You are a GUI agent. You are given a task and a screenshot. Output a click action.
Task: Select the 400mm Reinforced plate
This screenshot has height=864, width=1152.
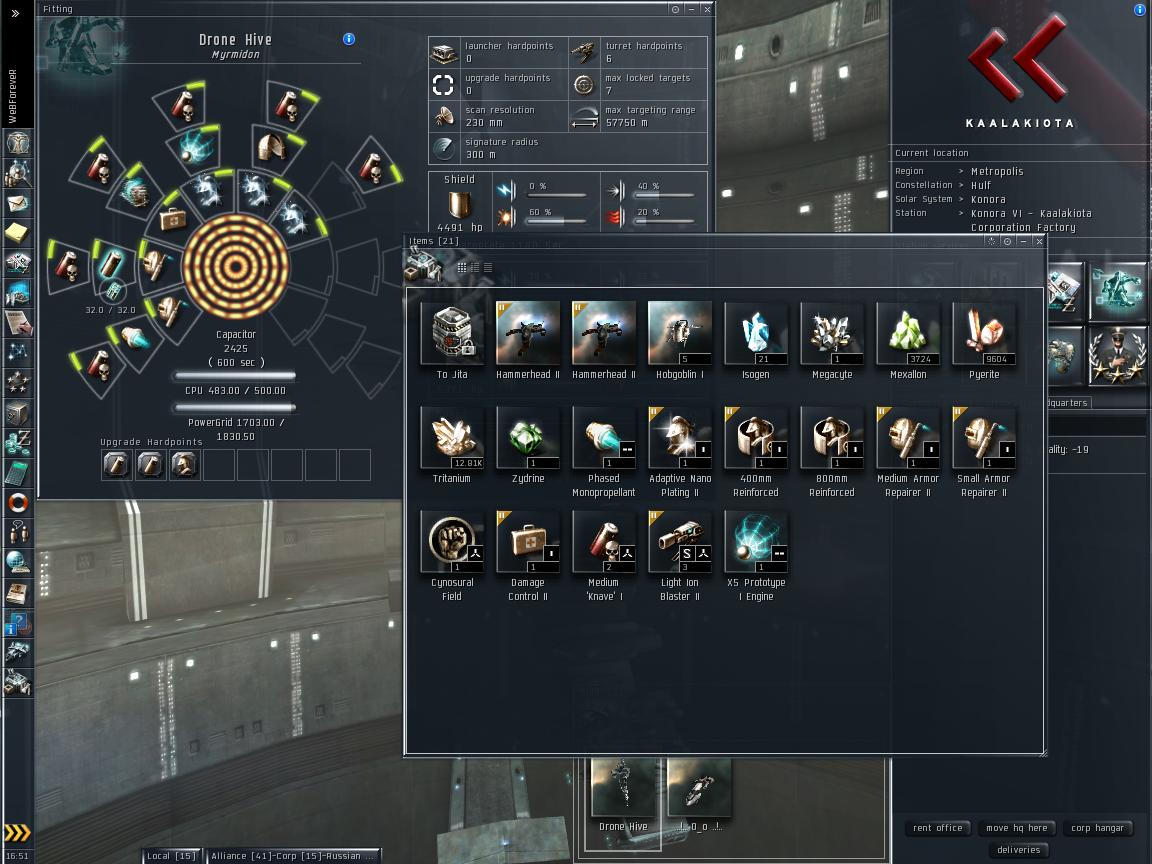pyautogui.click(x=755, y=451)
